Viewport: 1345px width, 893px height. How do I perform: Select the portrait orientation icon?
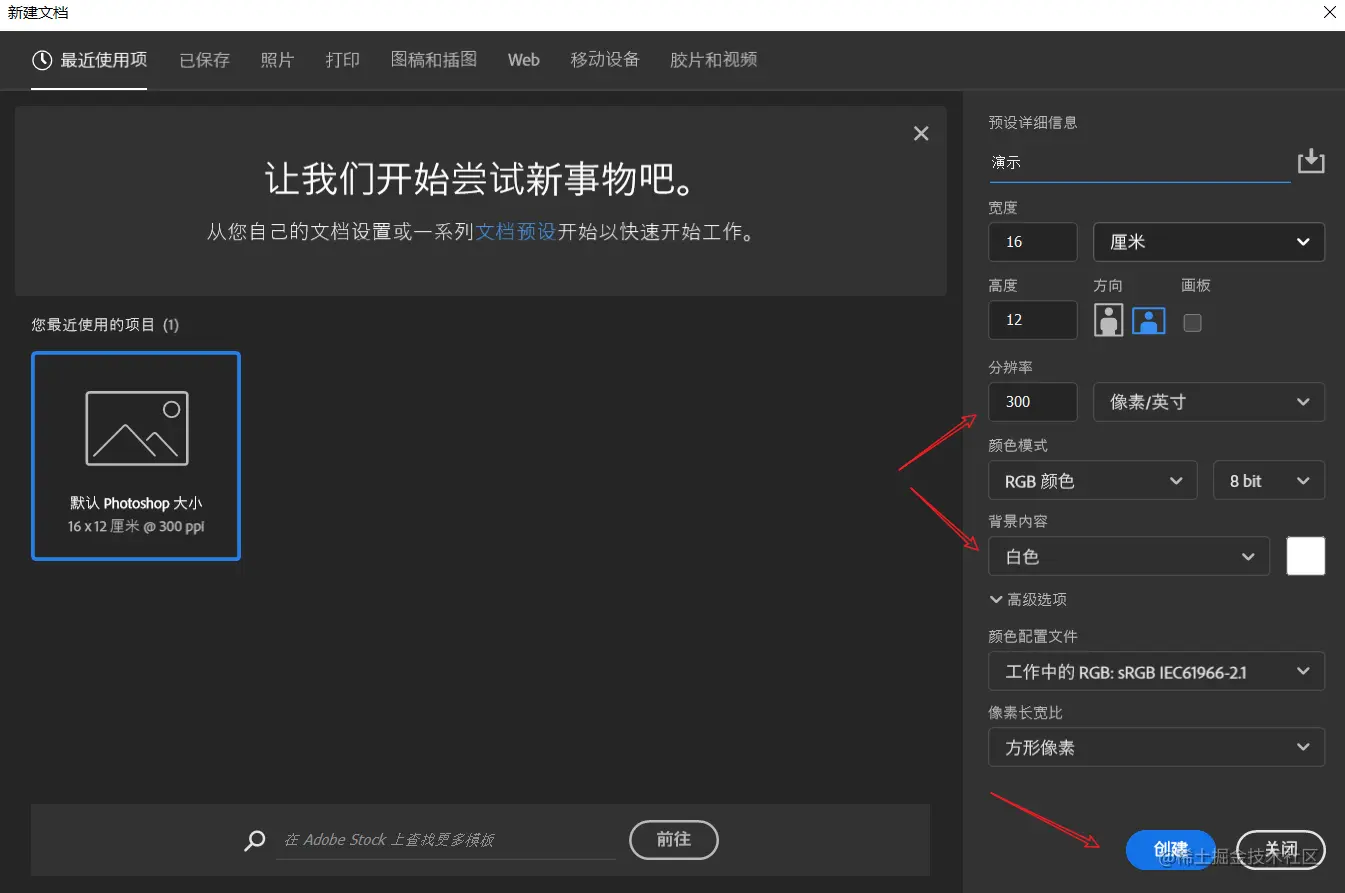tap(1108, 321)
